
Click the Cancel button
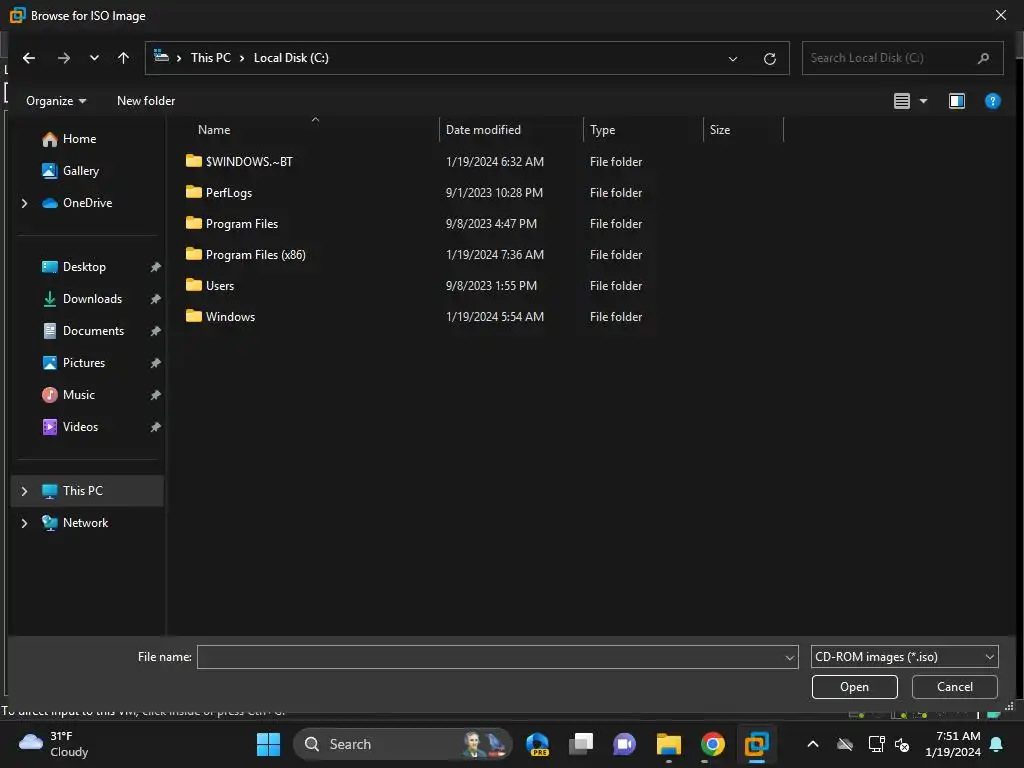[x=954, y=687]
